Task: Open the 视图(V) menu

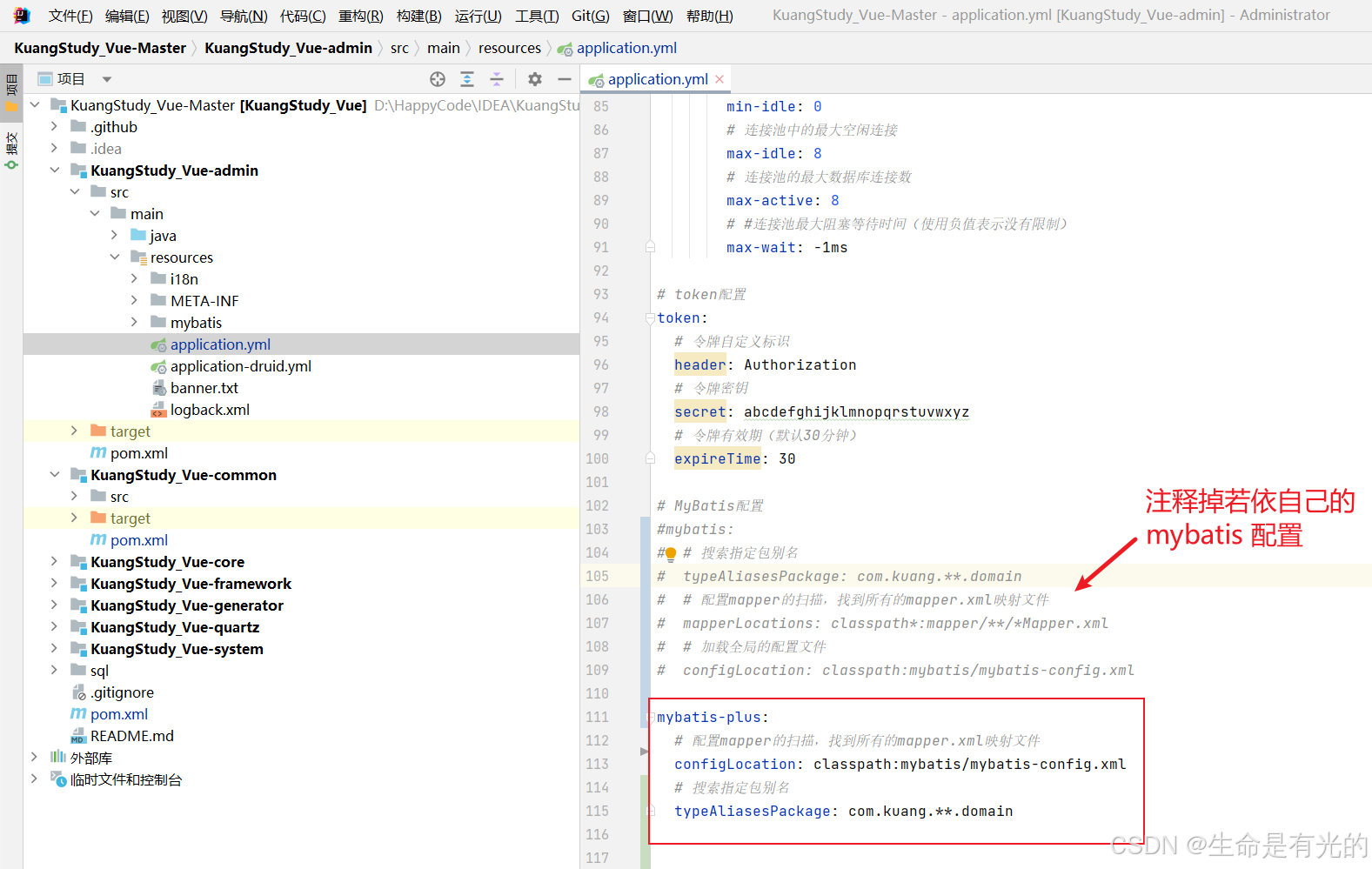Action: click(x=184, y=16)
